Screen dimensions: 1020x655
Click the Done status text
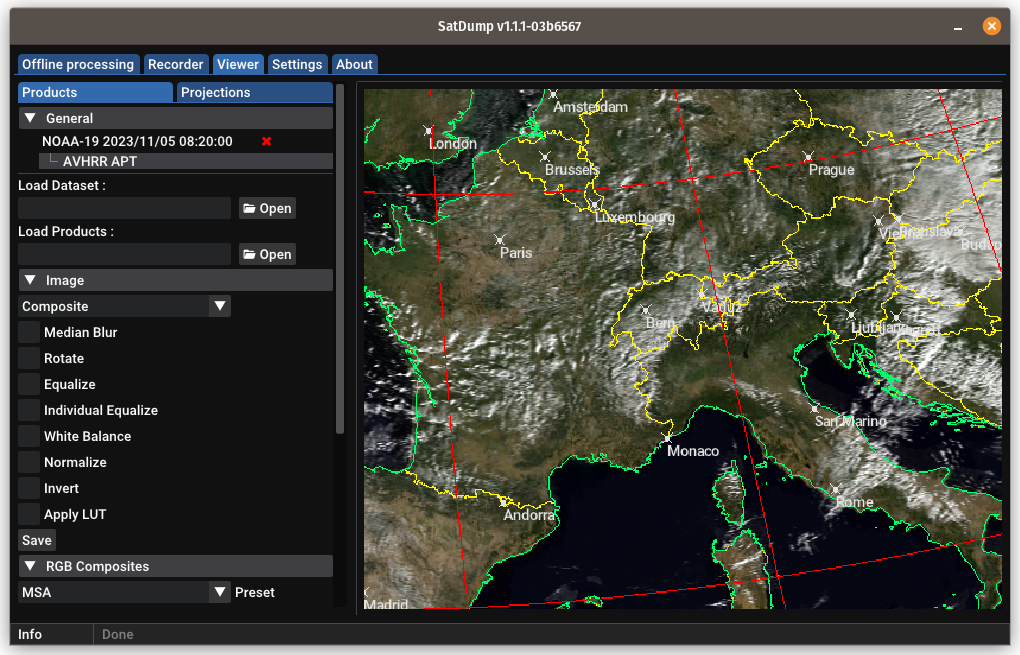pyautogui.click(x=118, y=634)
